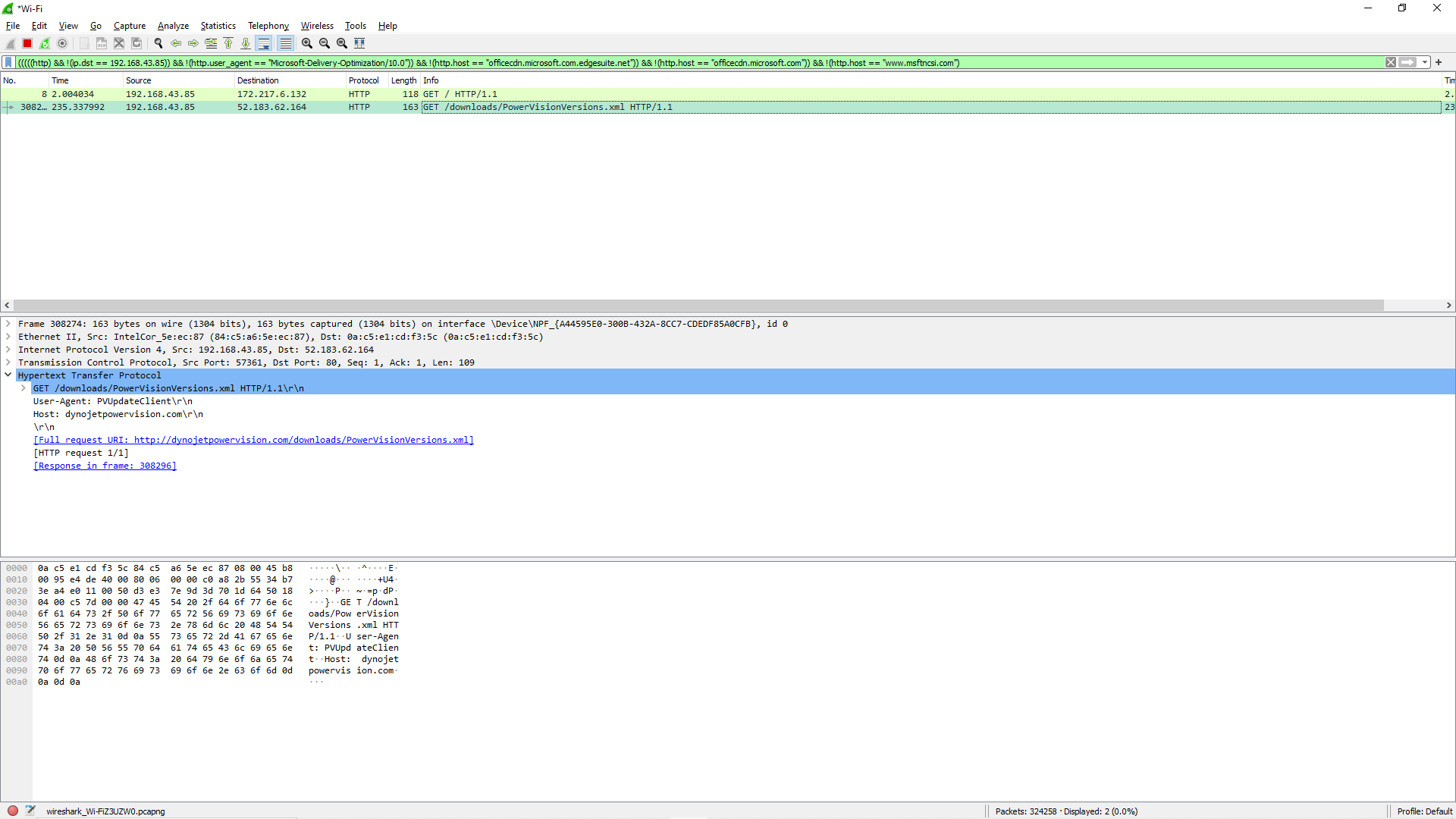
Task: Expand the Transmission Control Protocol layer
Action: (8, 362)
